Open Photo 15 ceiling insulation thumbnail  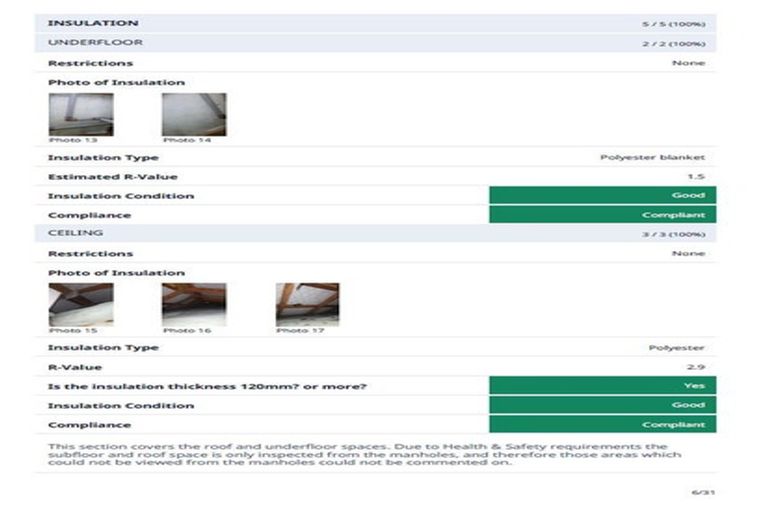click(x=81, y=304)
